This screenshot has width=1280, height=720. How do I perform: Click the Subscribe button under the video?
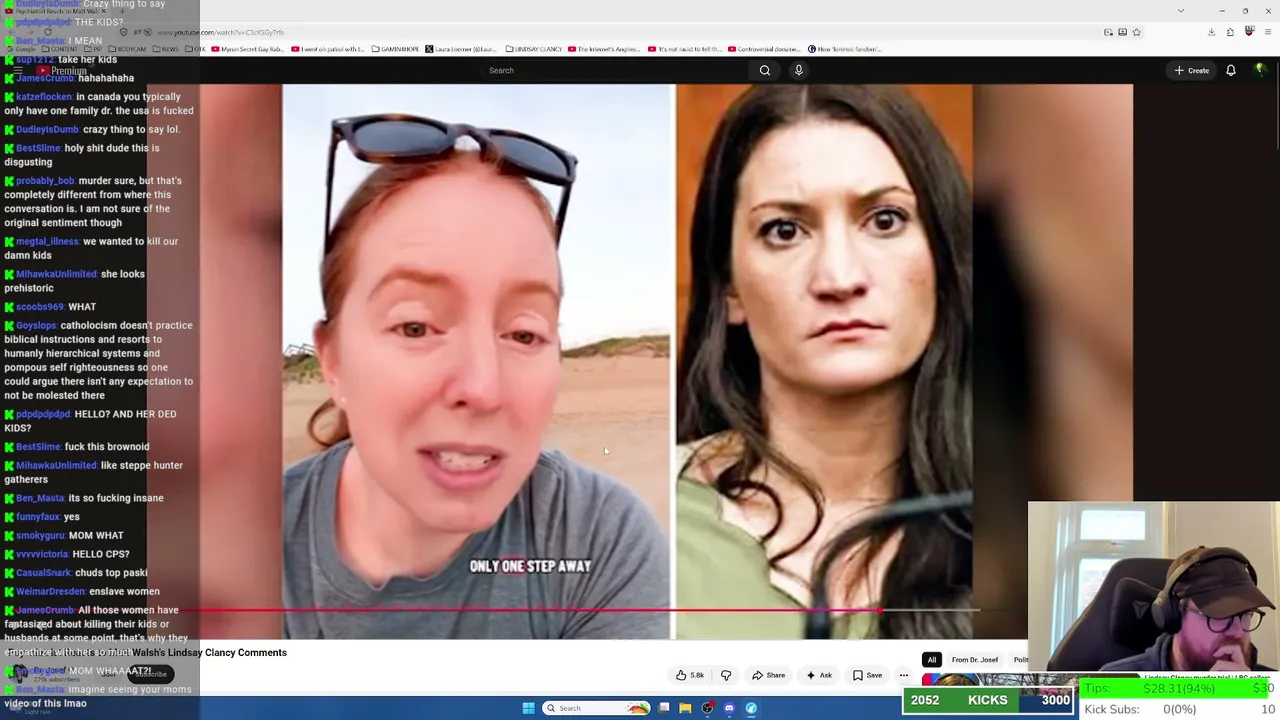[150, 674]
